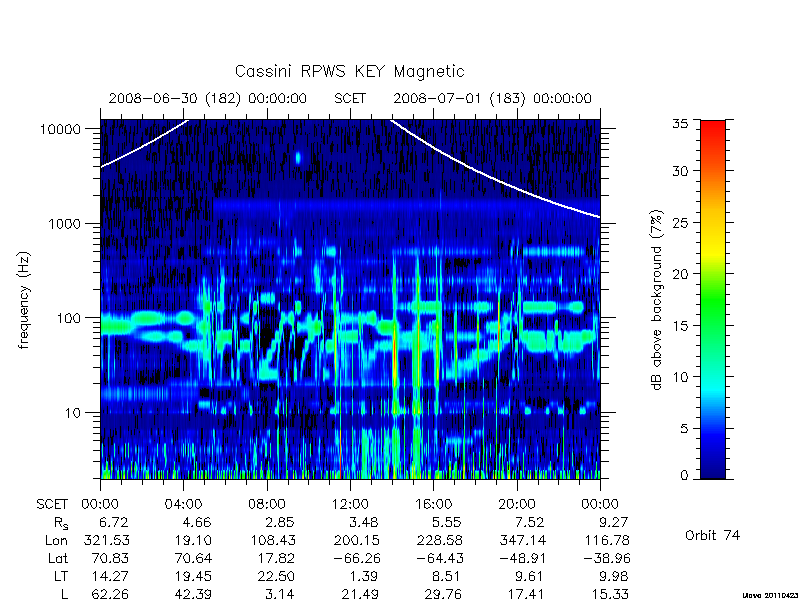800x600 pixels.
Task: Click the Lon value 200.15
Action: point(356,540)
